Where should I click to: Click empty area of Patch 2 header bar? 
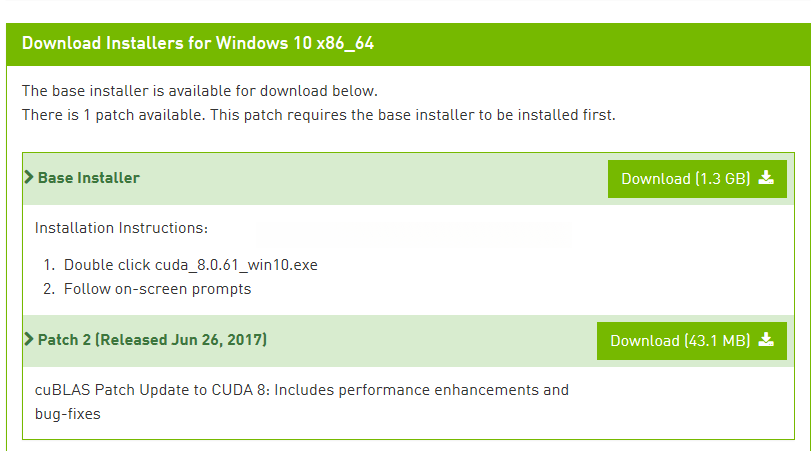430,340
